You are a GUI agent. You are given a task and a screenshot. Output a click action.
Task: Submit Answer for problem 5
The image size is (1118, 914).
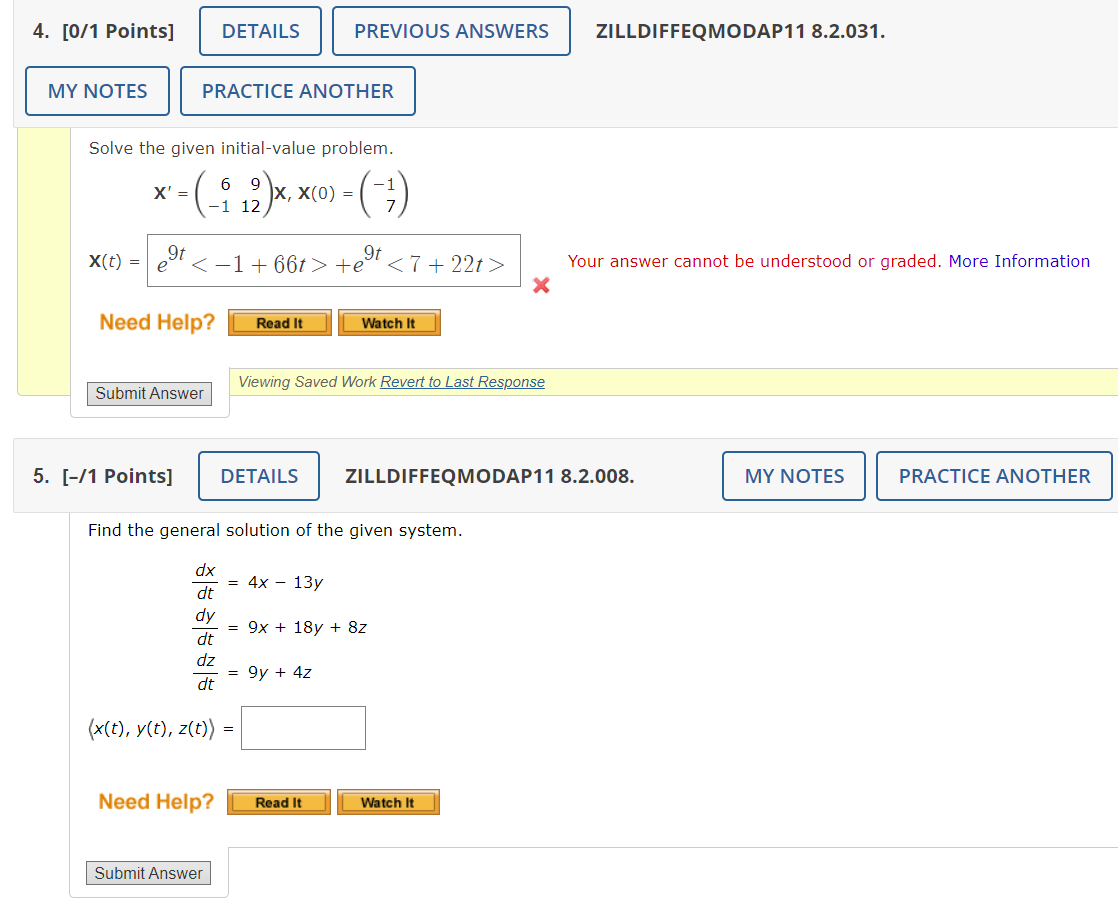(x=147, y=872)
